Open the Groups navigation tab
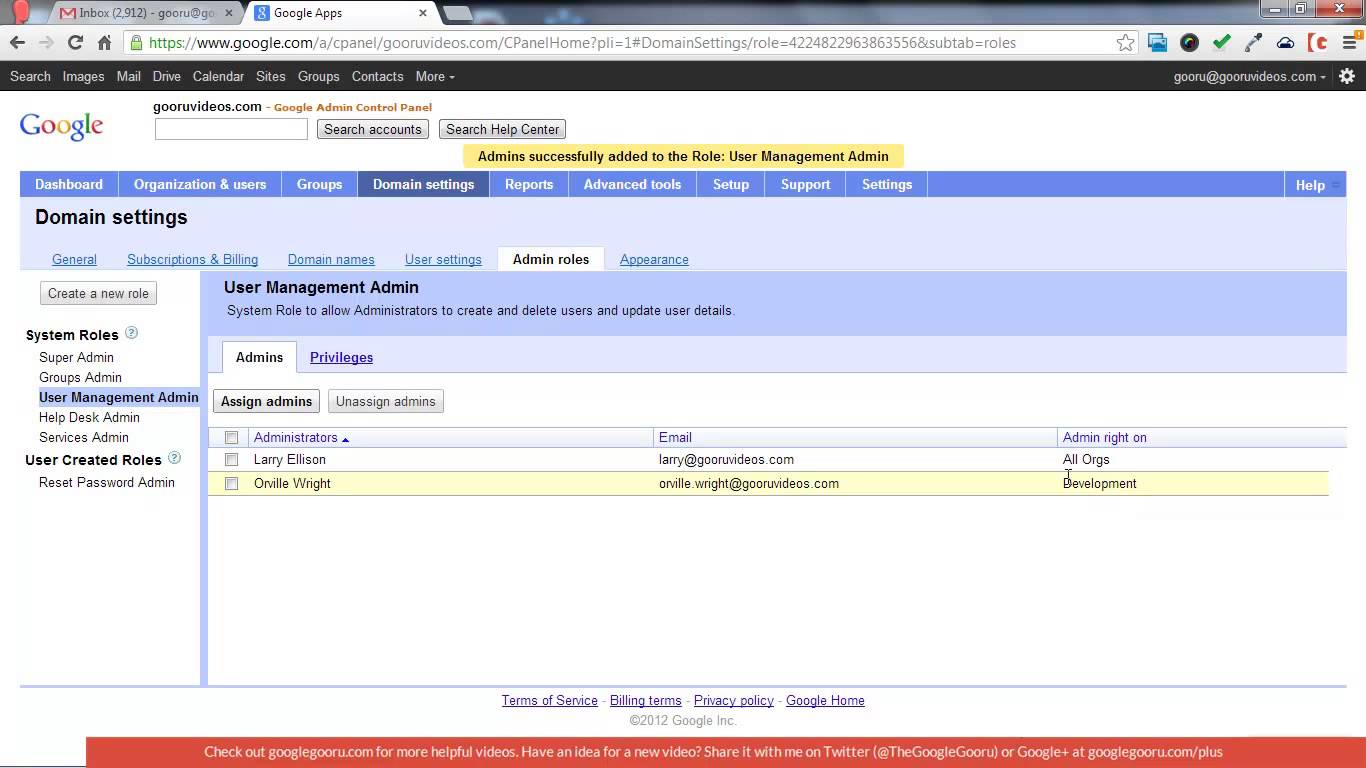The height and width of the screenshot is (768, 1366). click(x=319, y=184)
